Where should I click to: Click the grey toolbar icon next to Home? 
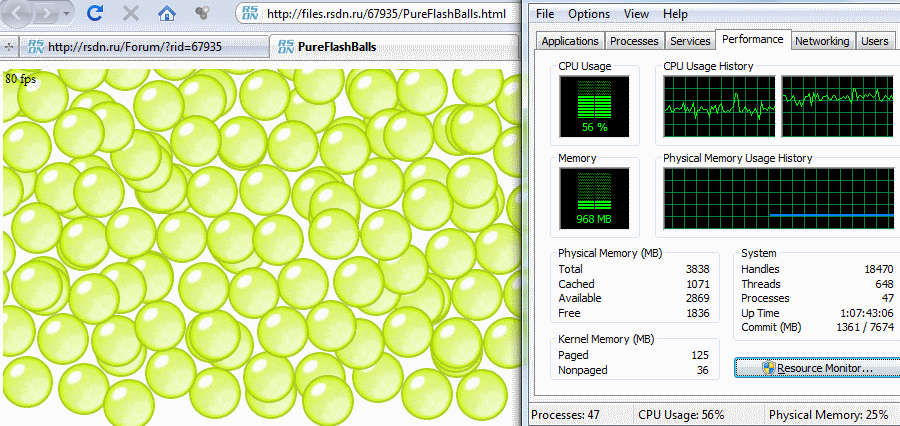coord(203,14)
